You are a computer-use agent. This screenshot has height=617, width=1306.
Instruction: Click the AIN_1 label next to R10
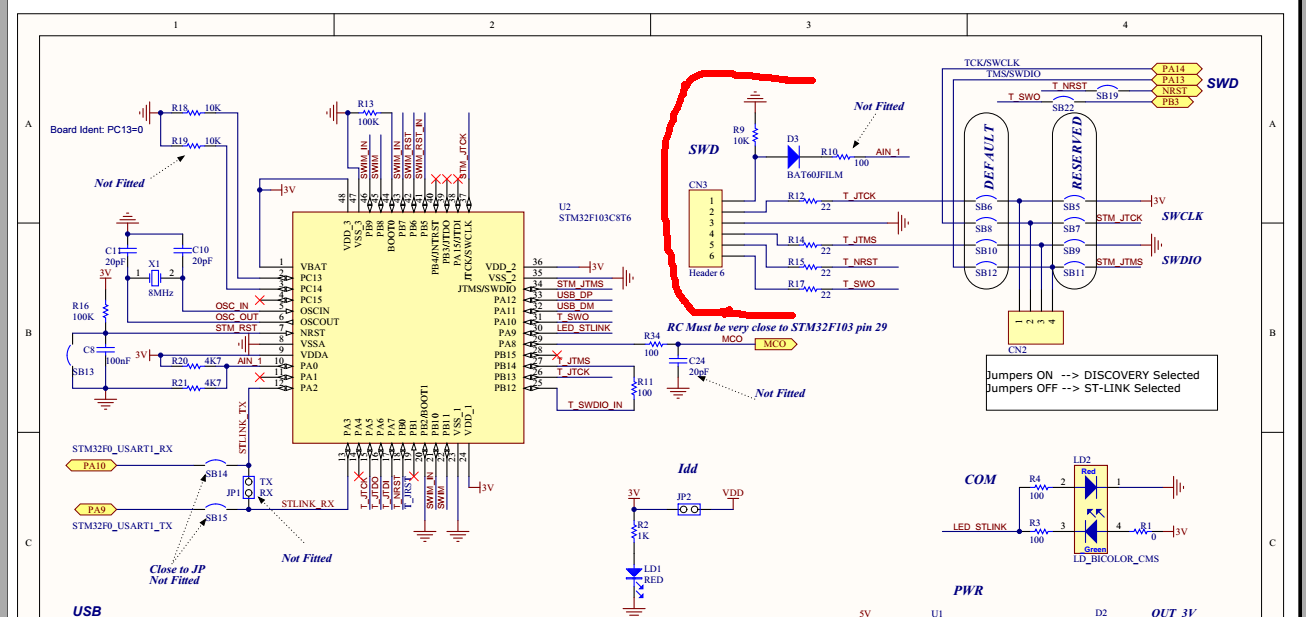click(x=888, y=152)
